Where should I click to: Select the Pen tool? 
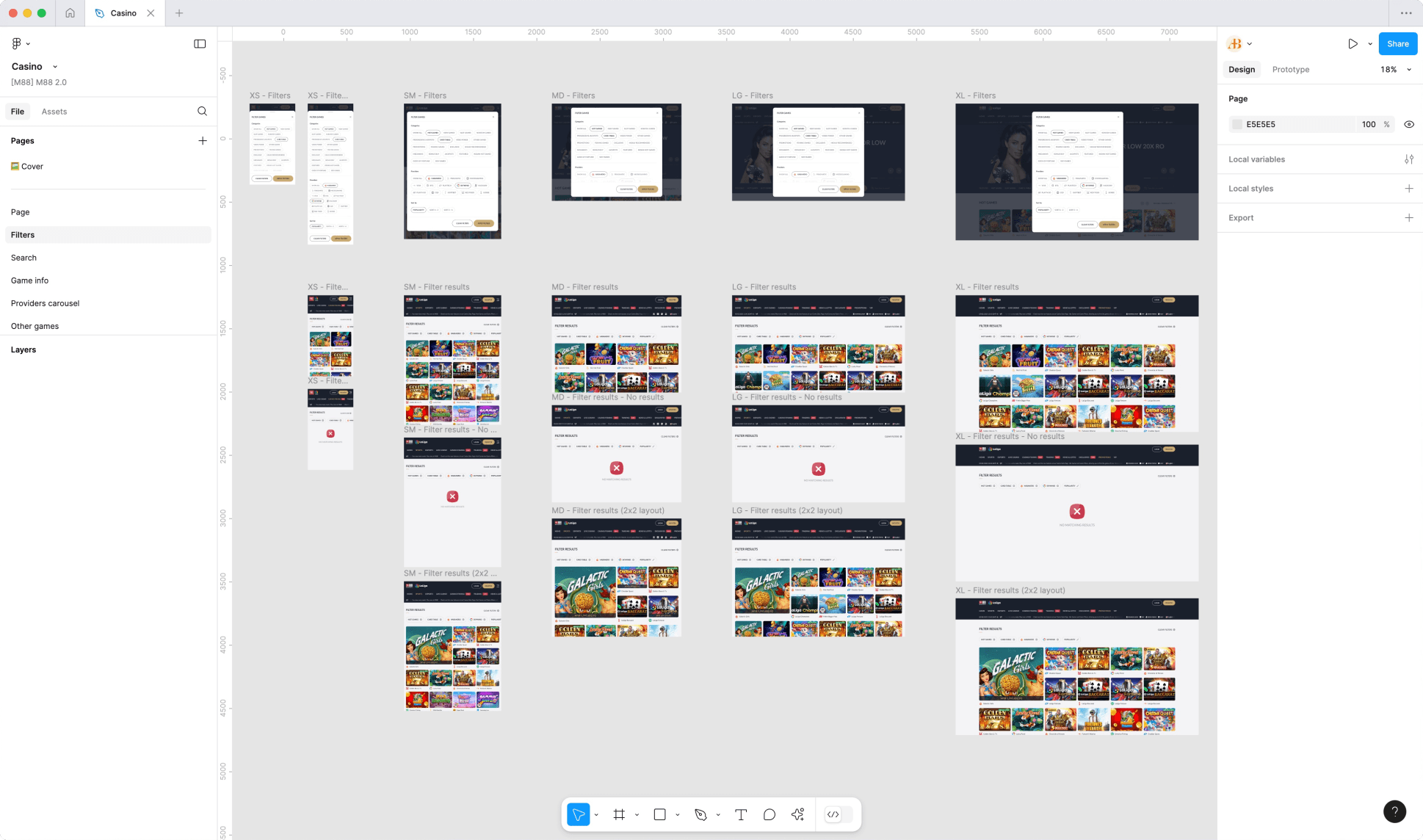pos(700,814)
